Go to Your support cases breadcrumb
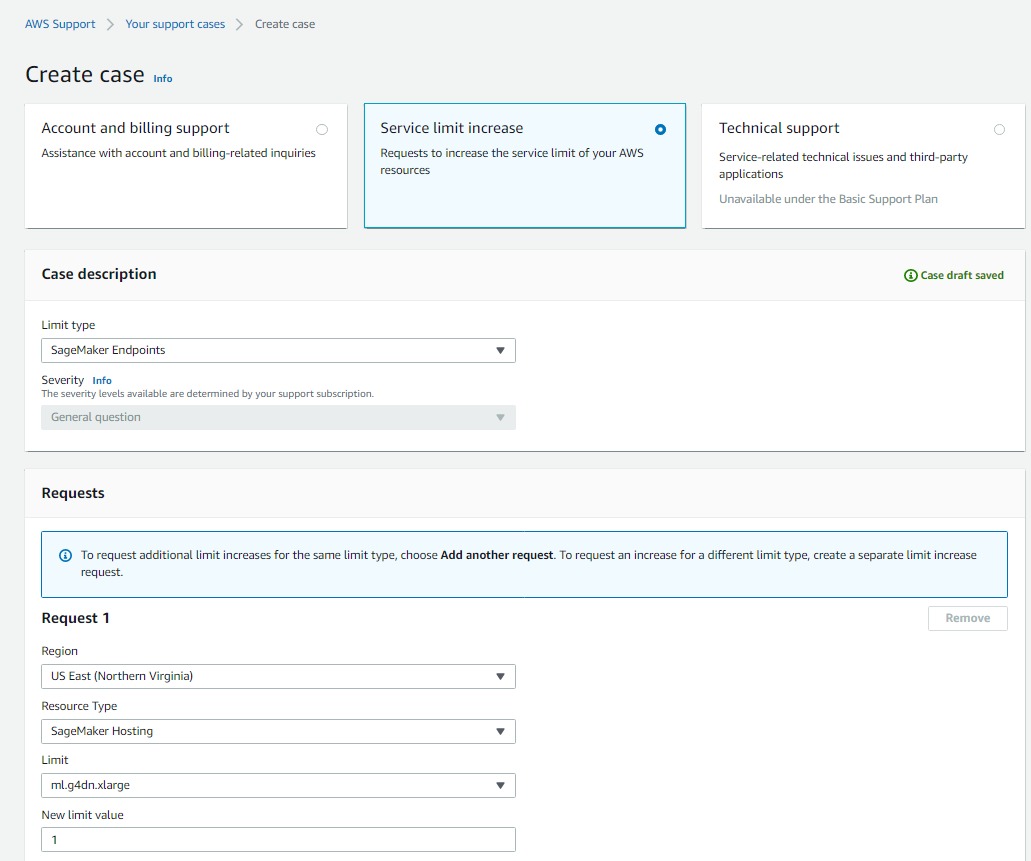This screenshot has height=861, width=1031. [x=175, y=24]
